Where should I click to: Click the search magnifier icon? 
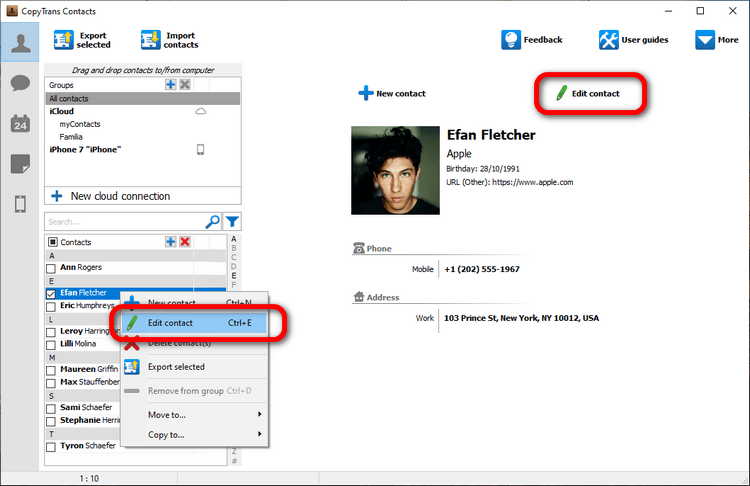point(212,222)
